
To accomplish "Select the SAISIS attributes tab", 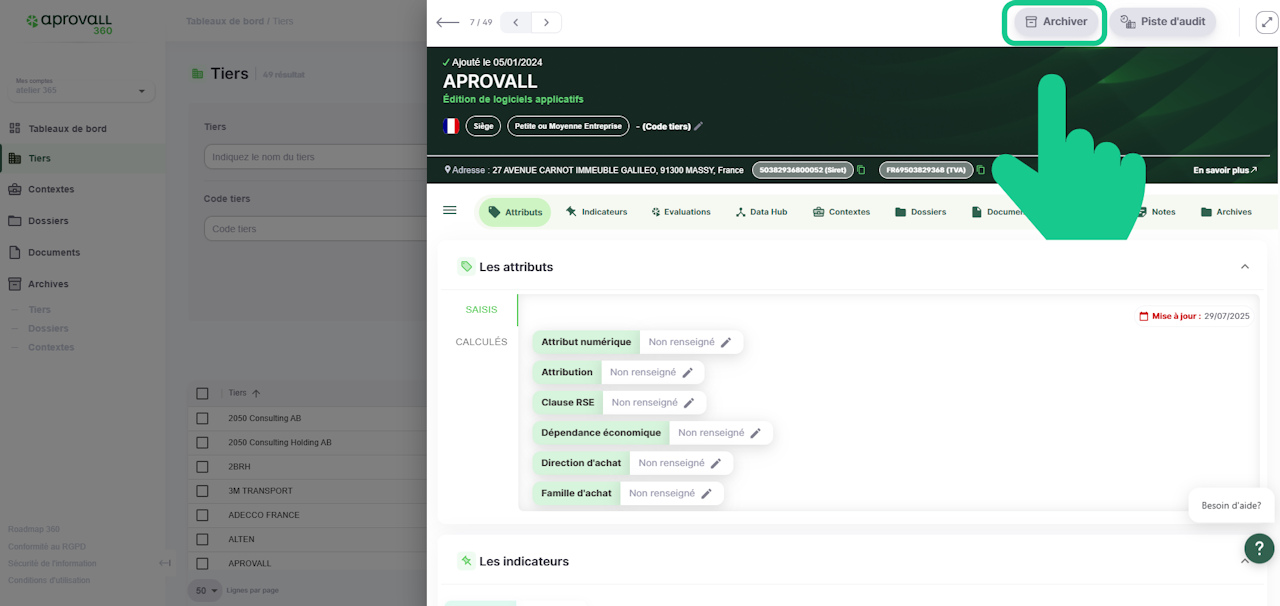I will pos(481,310).
